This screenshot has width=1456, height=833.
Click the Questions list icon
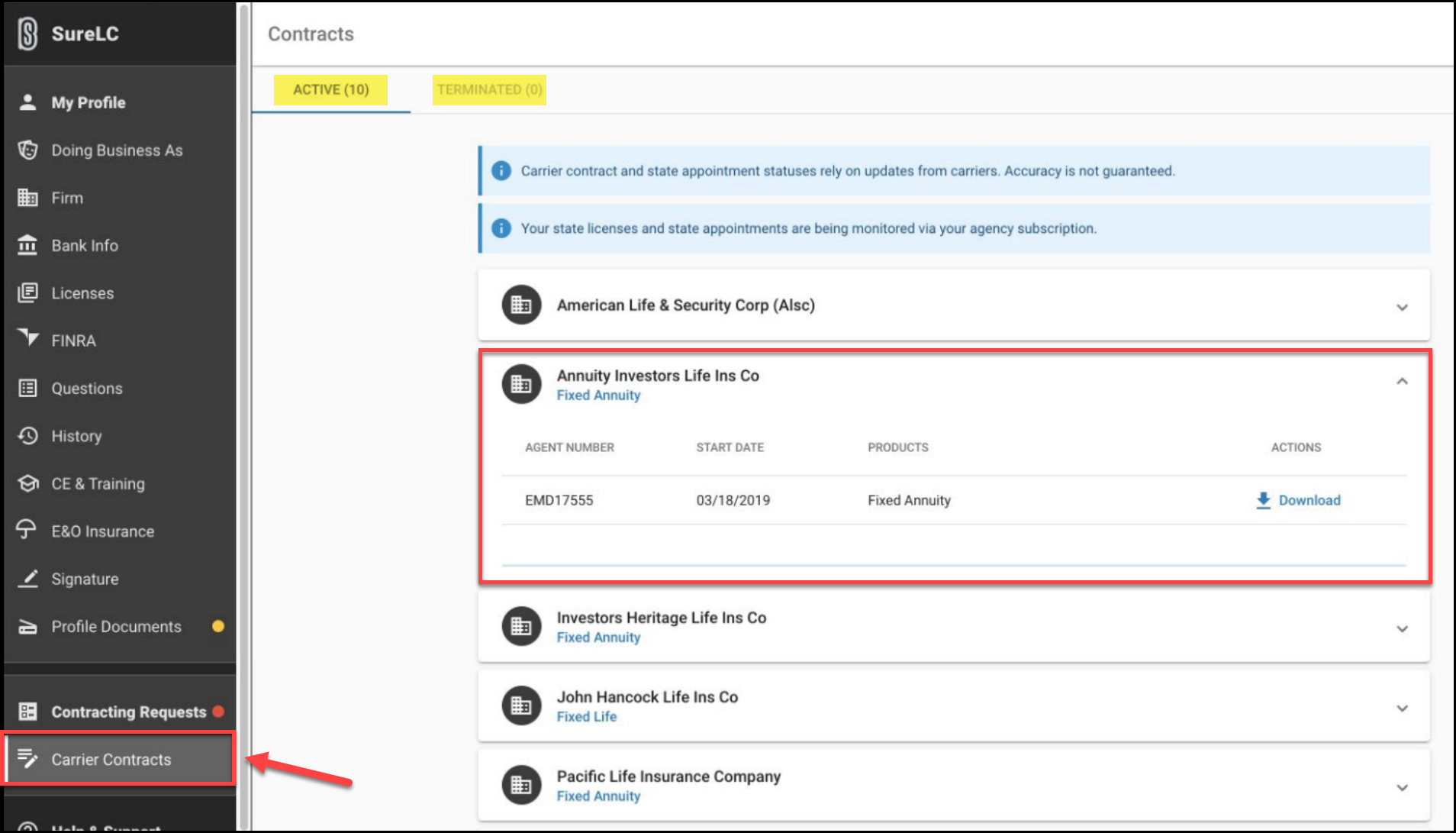click(27, 388)
